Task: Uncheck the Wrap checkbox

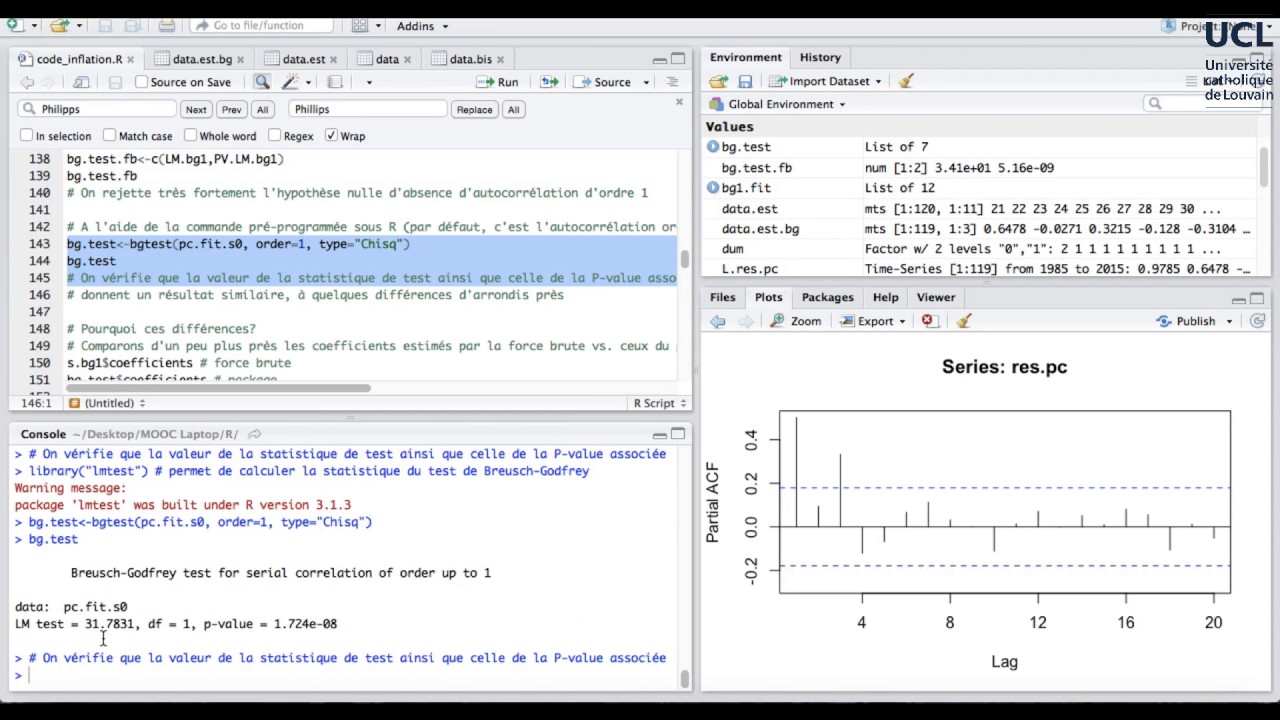Action: 330,136
